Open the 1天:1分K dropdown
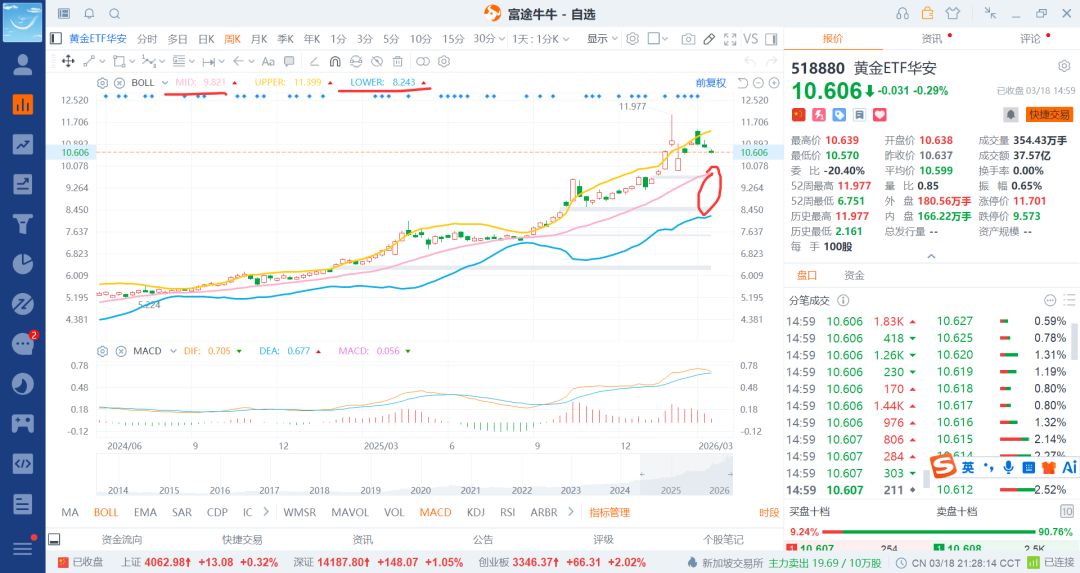Viewport: 1080px width, 573px height. (541, 39)
